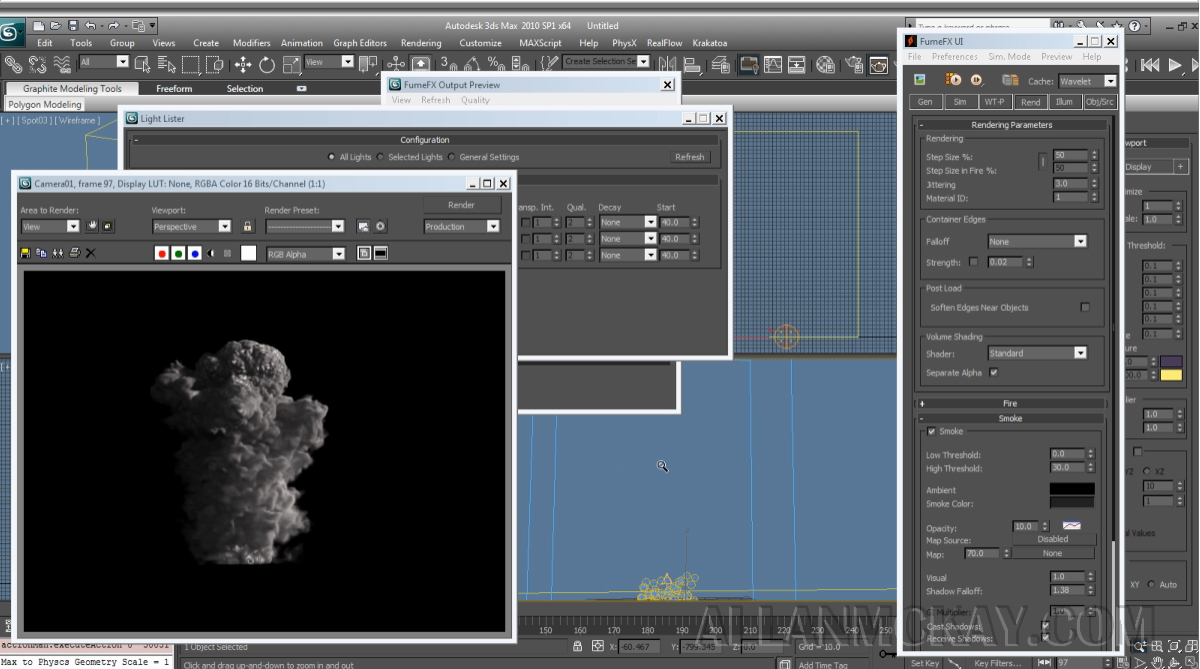1200x669 pixels.
Task: Toggle the blue channel in render window
Action: (x=195, y=254)
